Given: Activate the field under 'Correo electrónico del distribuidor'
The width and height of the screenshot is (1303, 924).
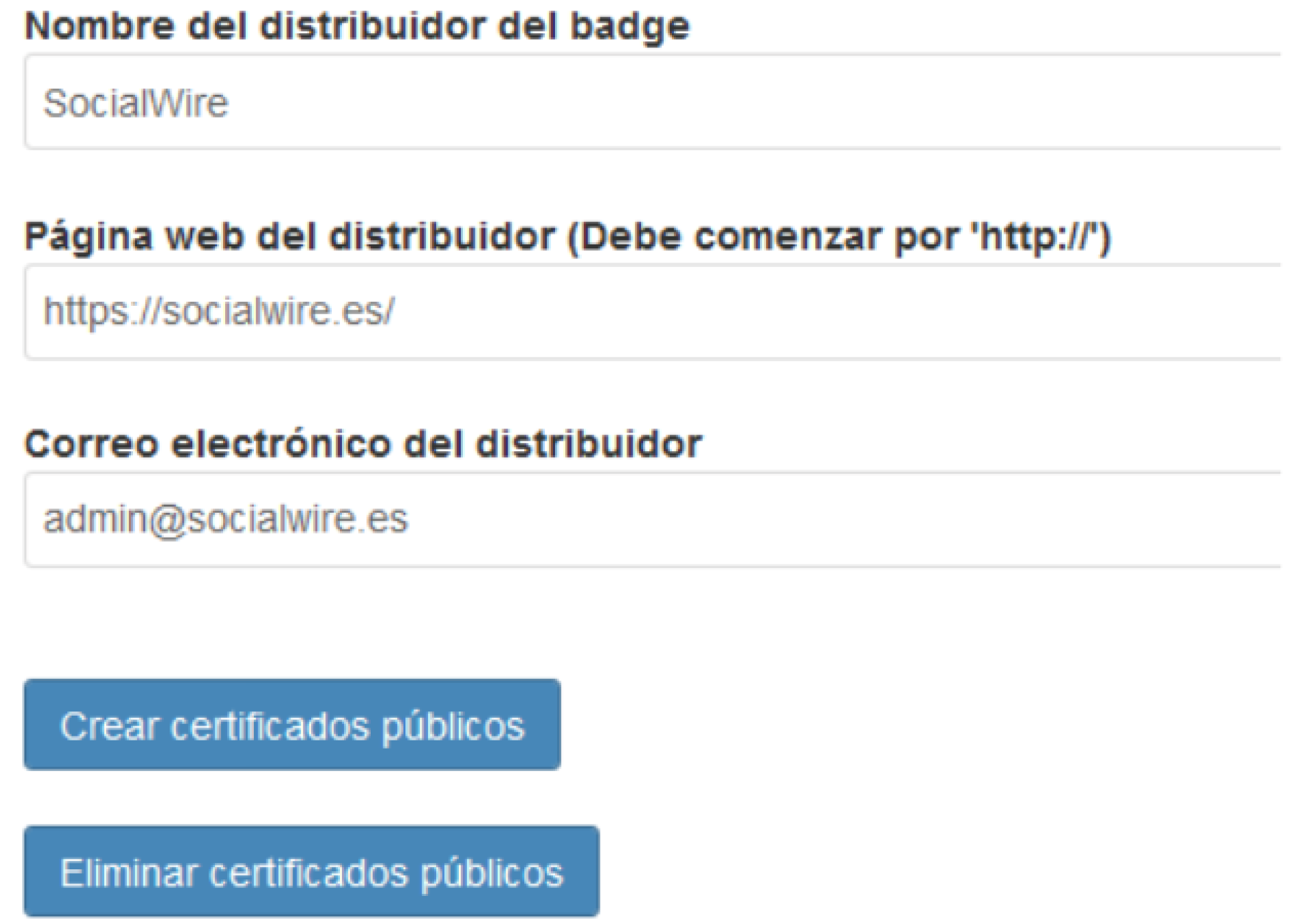Looking at the screenshot, I should point(651,519).
